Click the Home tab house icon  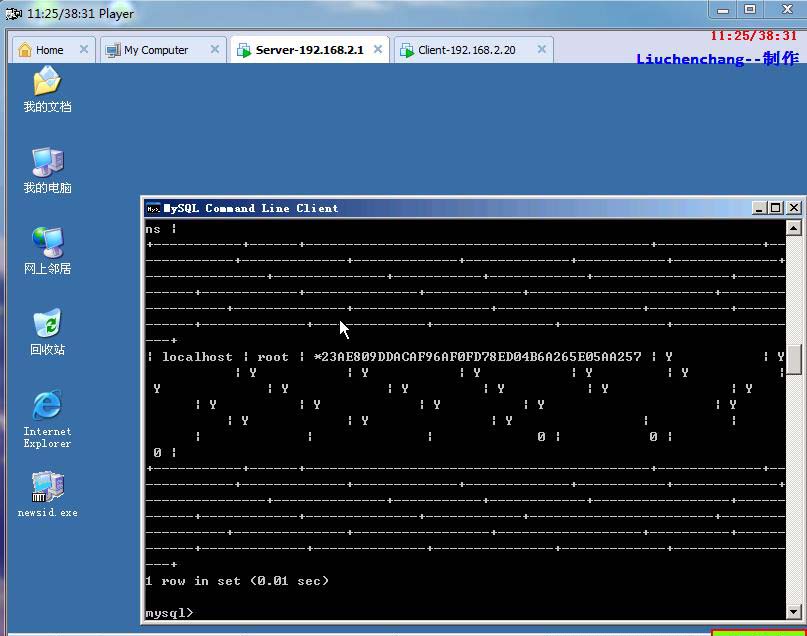coord(24,50)
